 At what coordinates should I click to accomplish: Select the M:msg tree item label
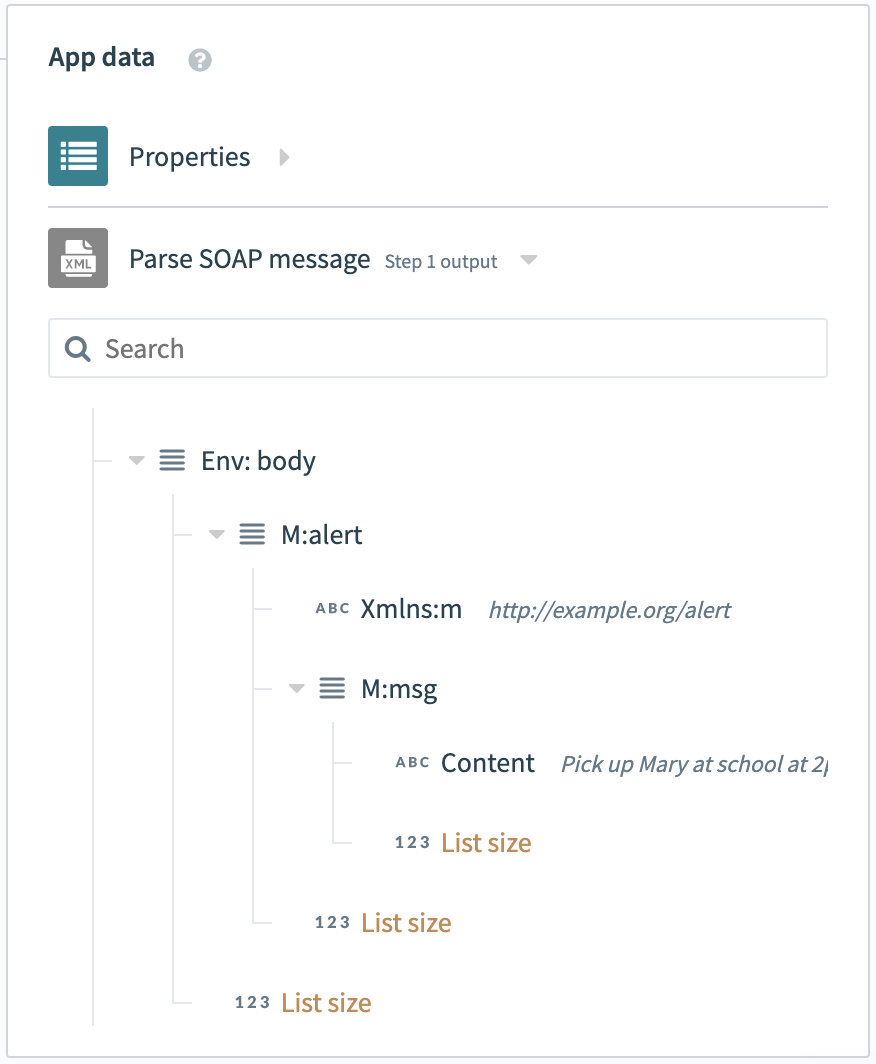[399, 688]
